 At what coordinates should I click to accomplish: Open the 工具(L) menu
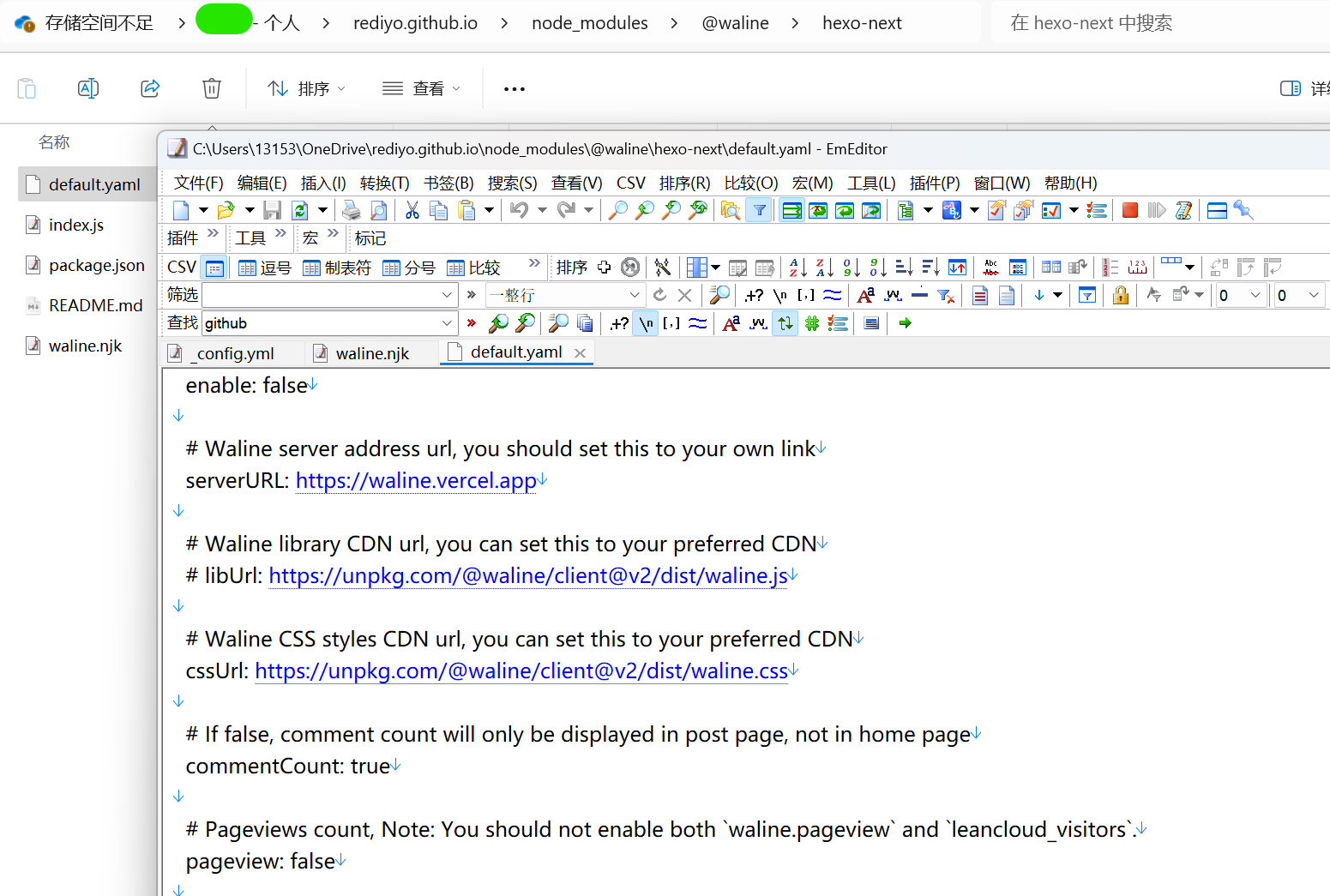(872, 183)
